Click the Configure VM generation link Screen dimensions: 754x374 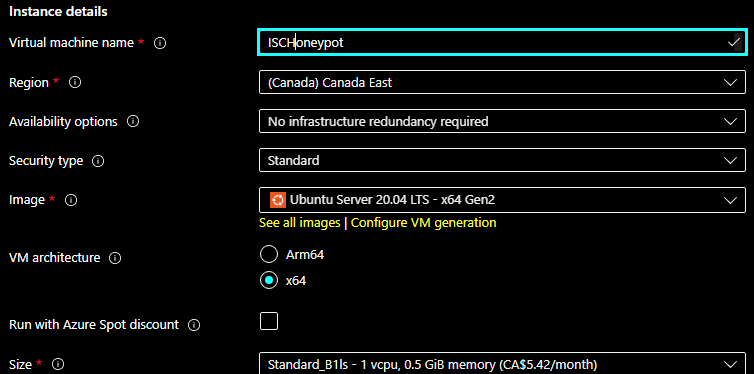click(424, 223)
